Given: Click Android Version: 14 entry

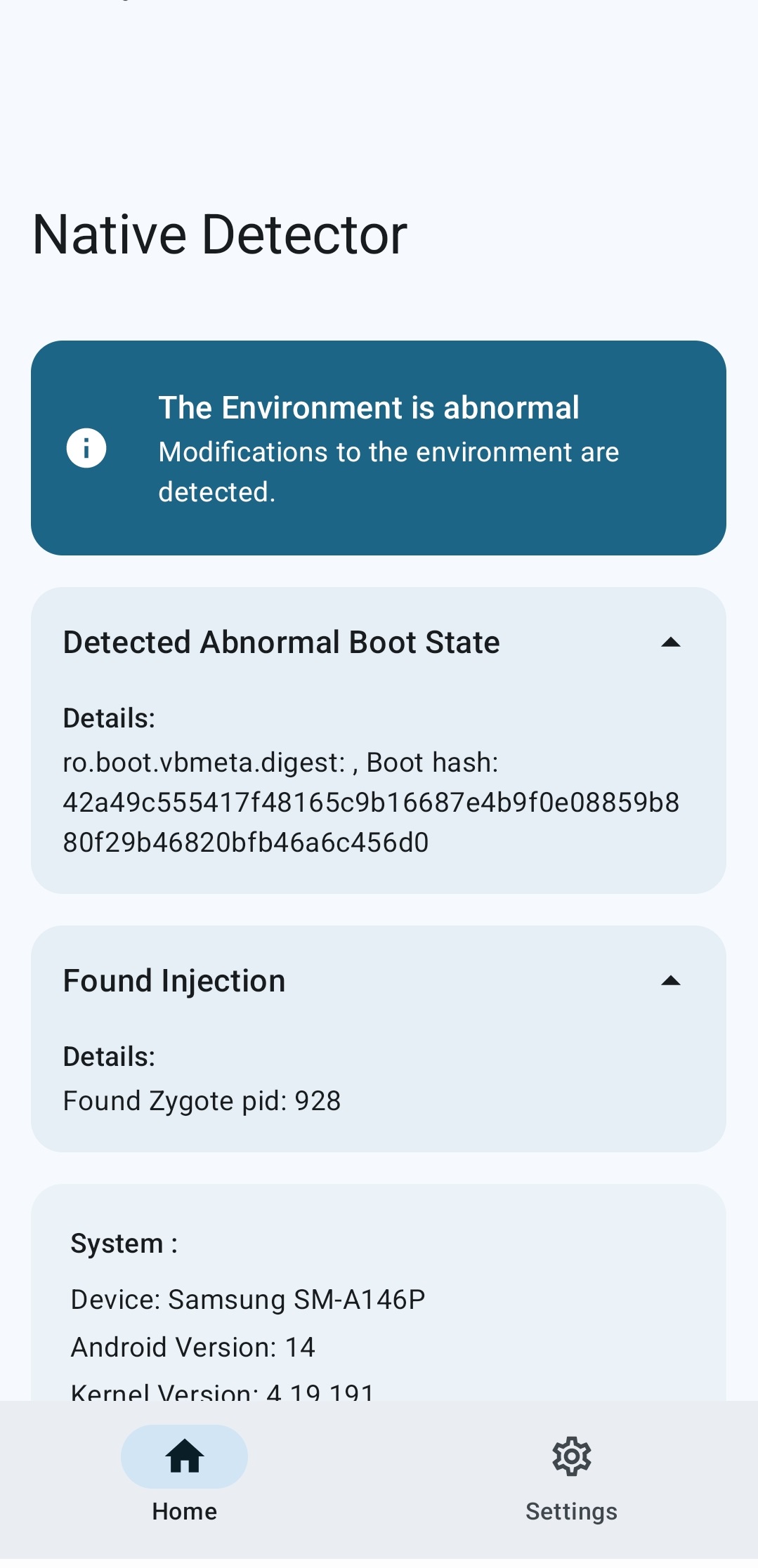Looking at the screenshot, I should (193, 1348).
